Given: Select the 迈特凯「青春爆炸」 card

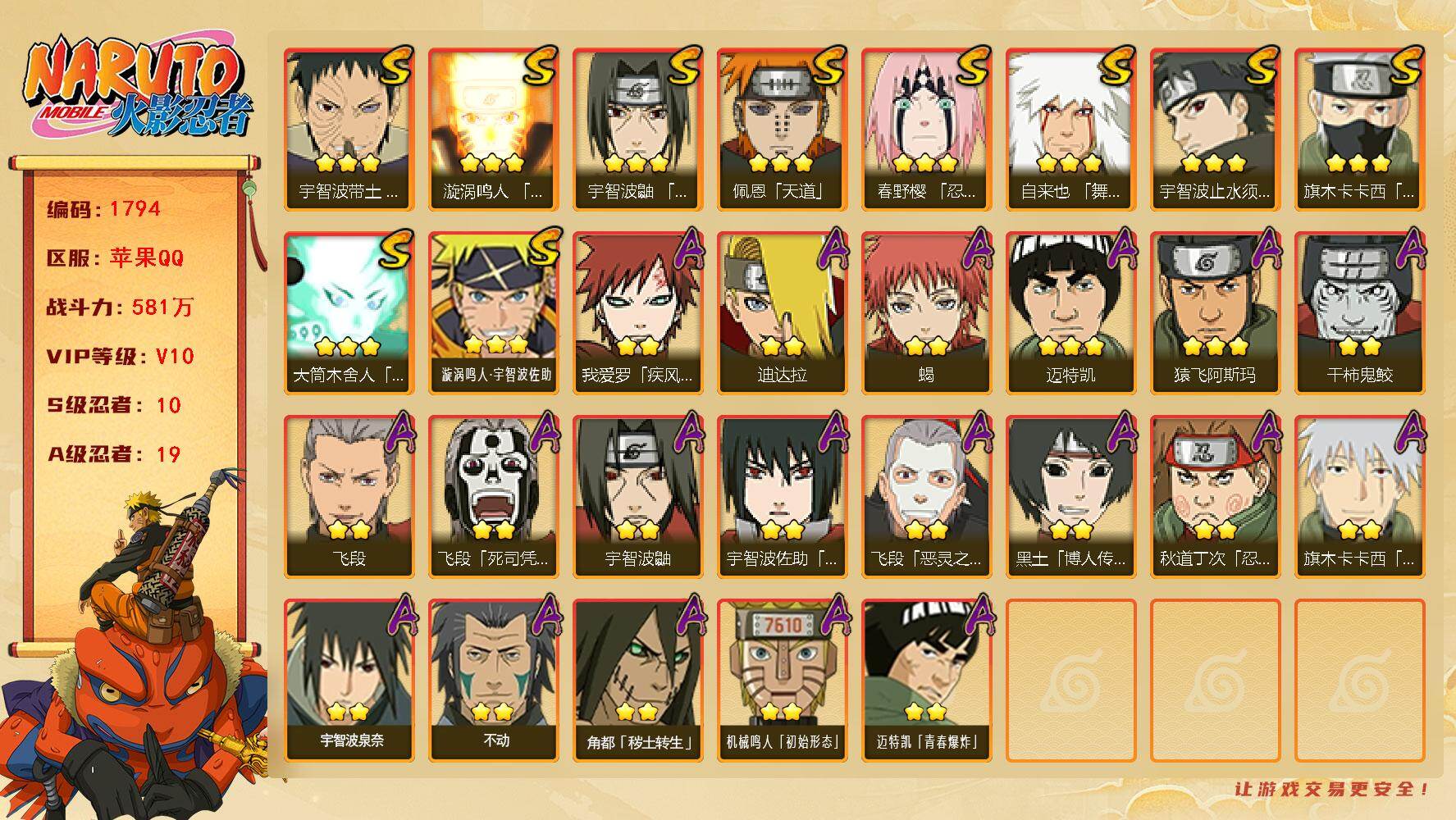Looking at the screenshot, I should (926, 680).
